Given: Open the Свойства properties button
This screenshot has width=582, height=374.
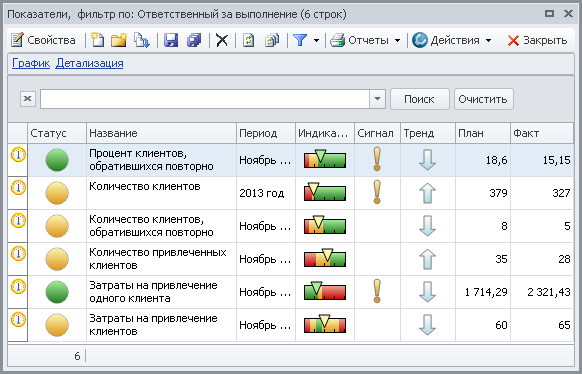Looking at the screenshot, I should (x=43, y=40).
